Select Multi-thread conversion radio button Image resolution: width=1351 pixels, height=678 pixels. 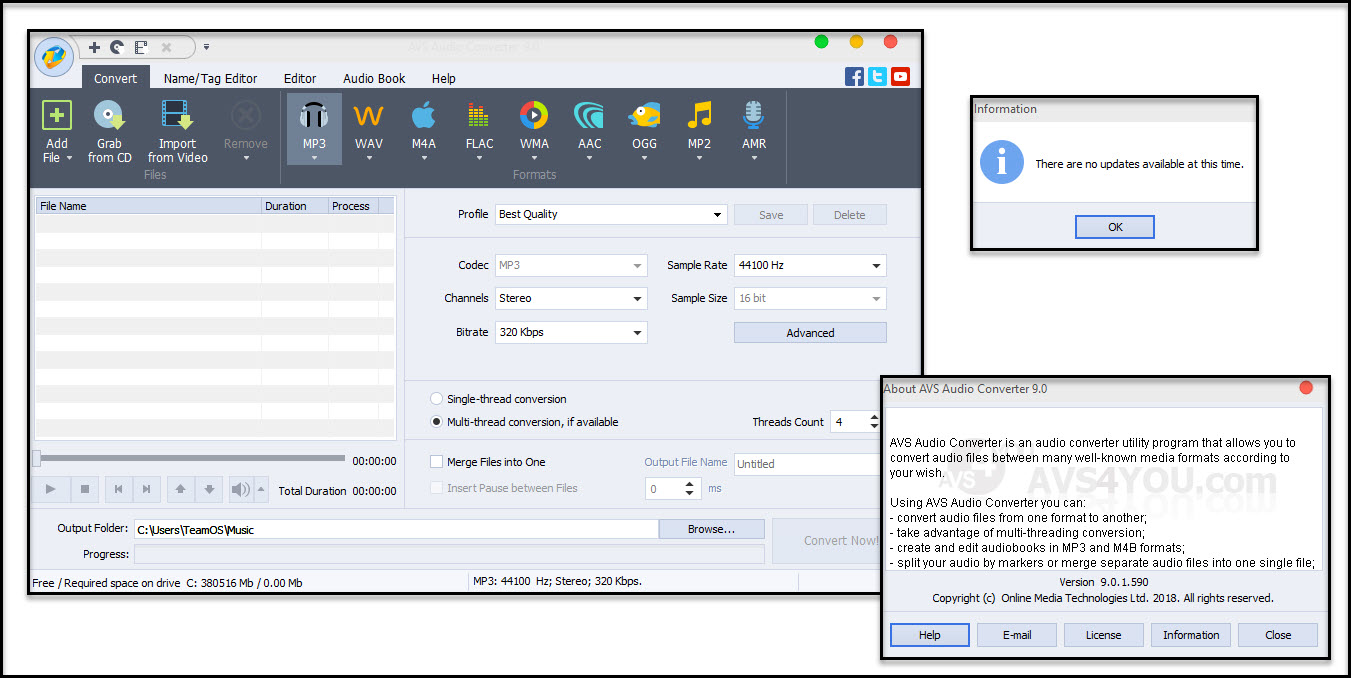pyautogui.click(x=436, y=422)
